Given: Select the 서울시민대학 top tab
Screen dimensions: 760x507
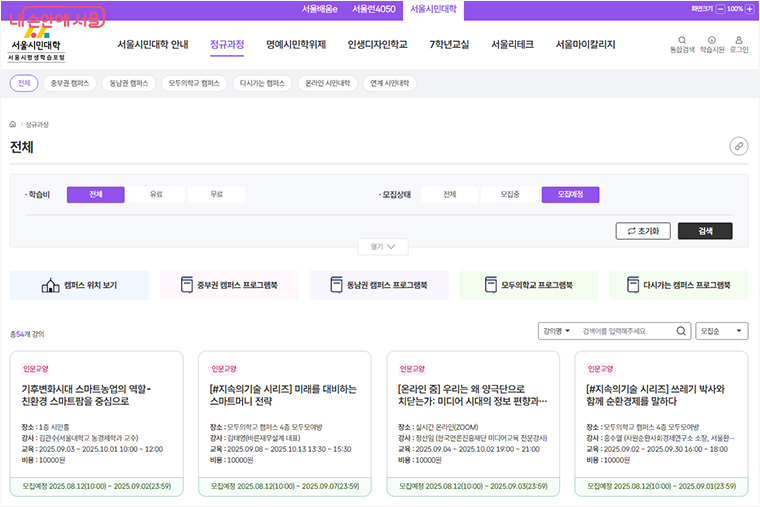Looking at the screenshot, I should [x=433, y=10].
